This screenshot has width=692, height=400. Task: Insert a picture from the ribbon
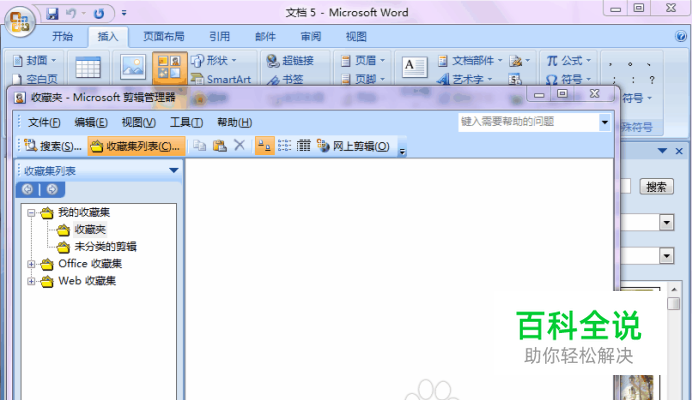[x=133, y=68]
